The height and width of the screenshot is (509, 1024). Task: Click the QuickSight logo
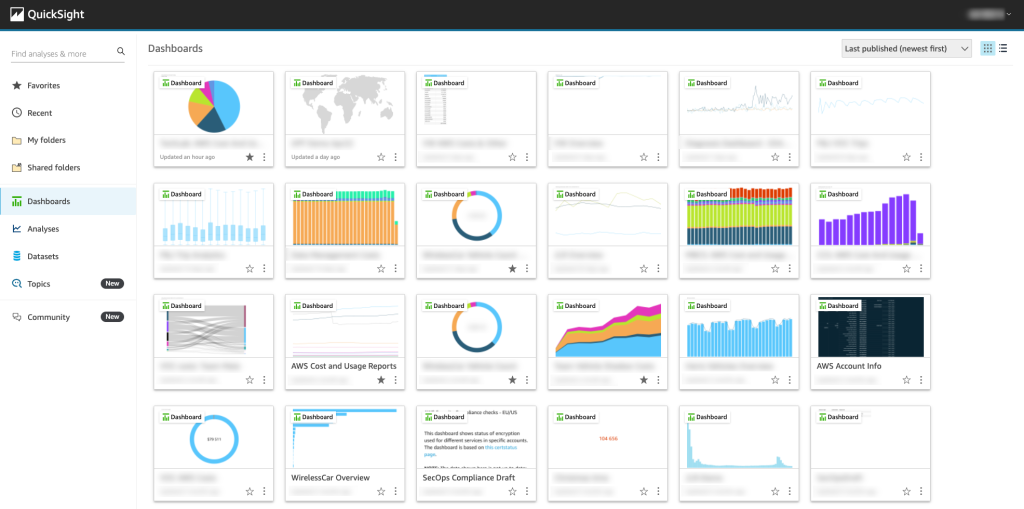(x=47, y=14)
